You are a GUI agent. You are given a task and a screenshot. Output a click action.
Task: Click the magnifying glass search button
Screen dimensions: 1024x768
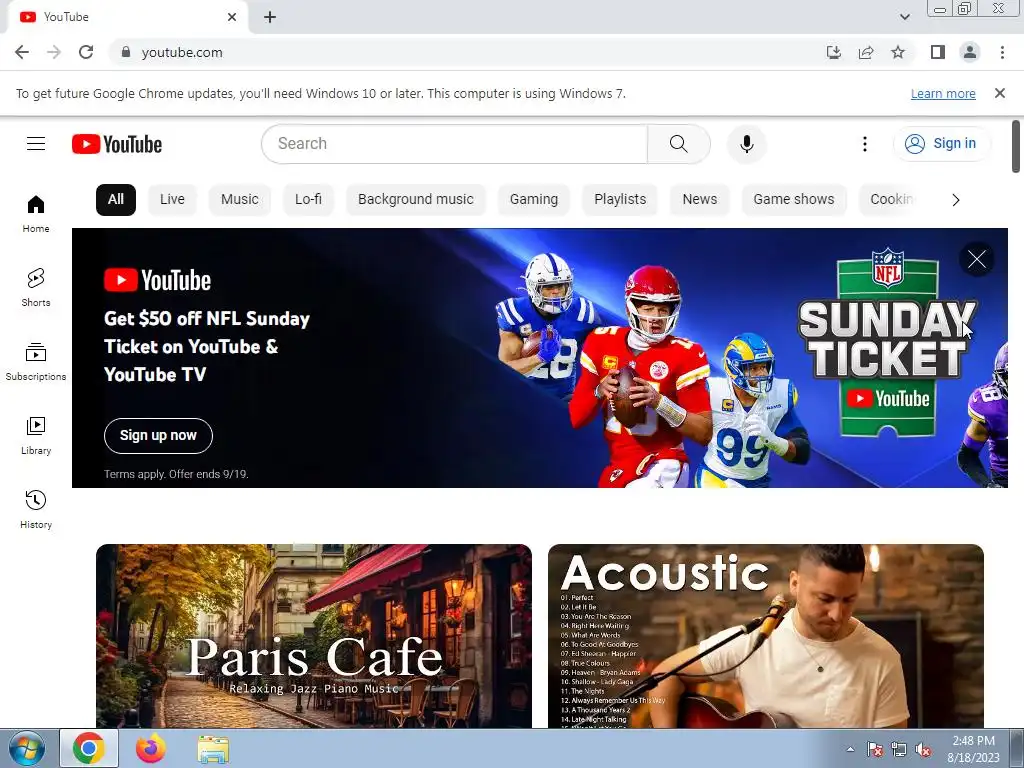(x=679, y=144)
